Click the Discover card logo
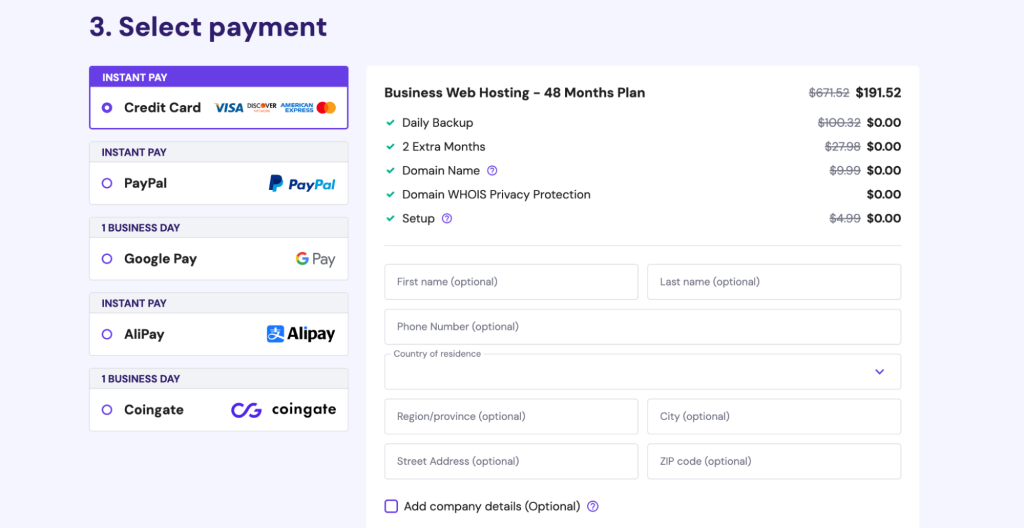Viewport: 1024px width, 528px height. (x=262, y=107)
